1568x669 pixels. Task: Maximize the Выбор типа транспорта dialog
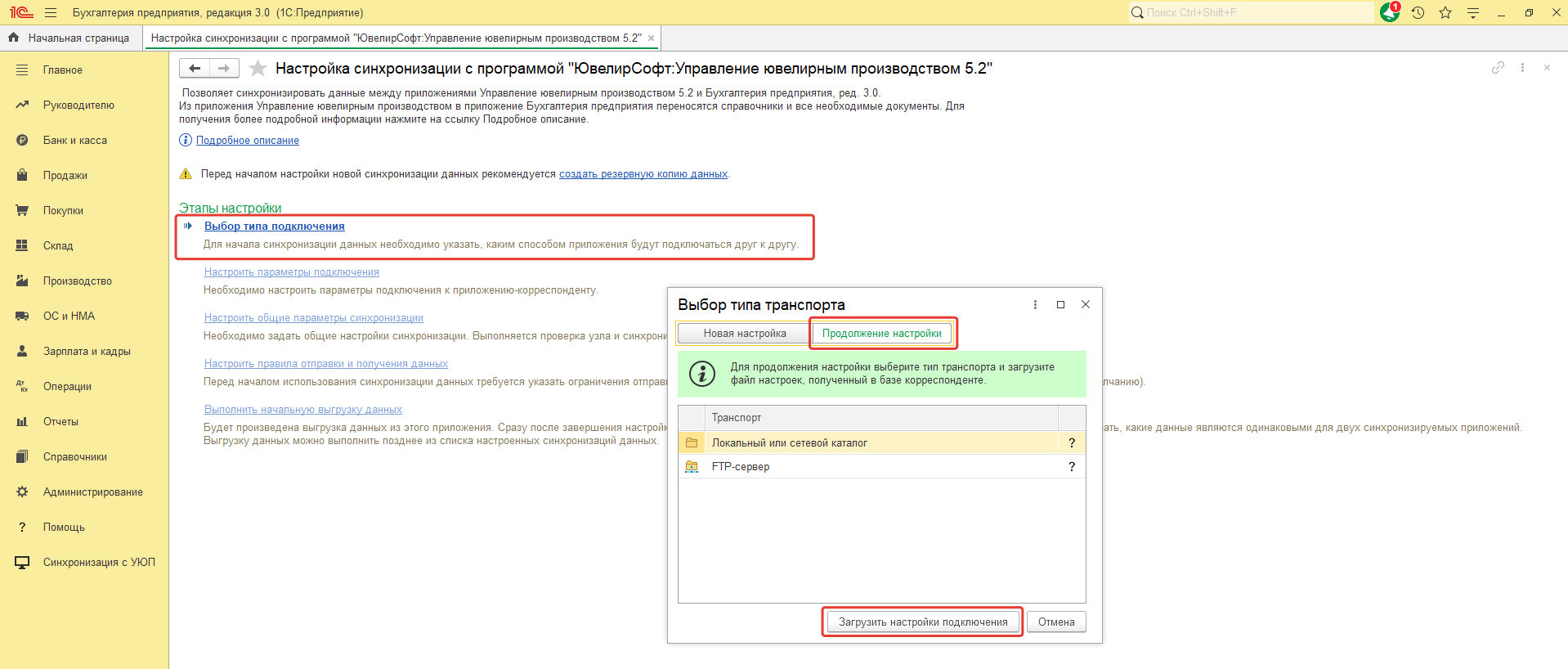(1060, 304)
